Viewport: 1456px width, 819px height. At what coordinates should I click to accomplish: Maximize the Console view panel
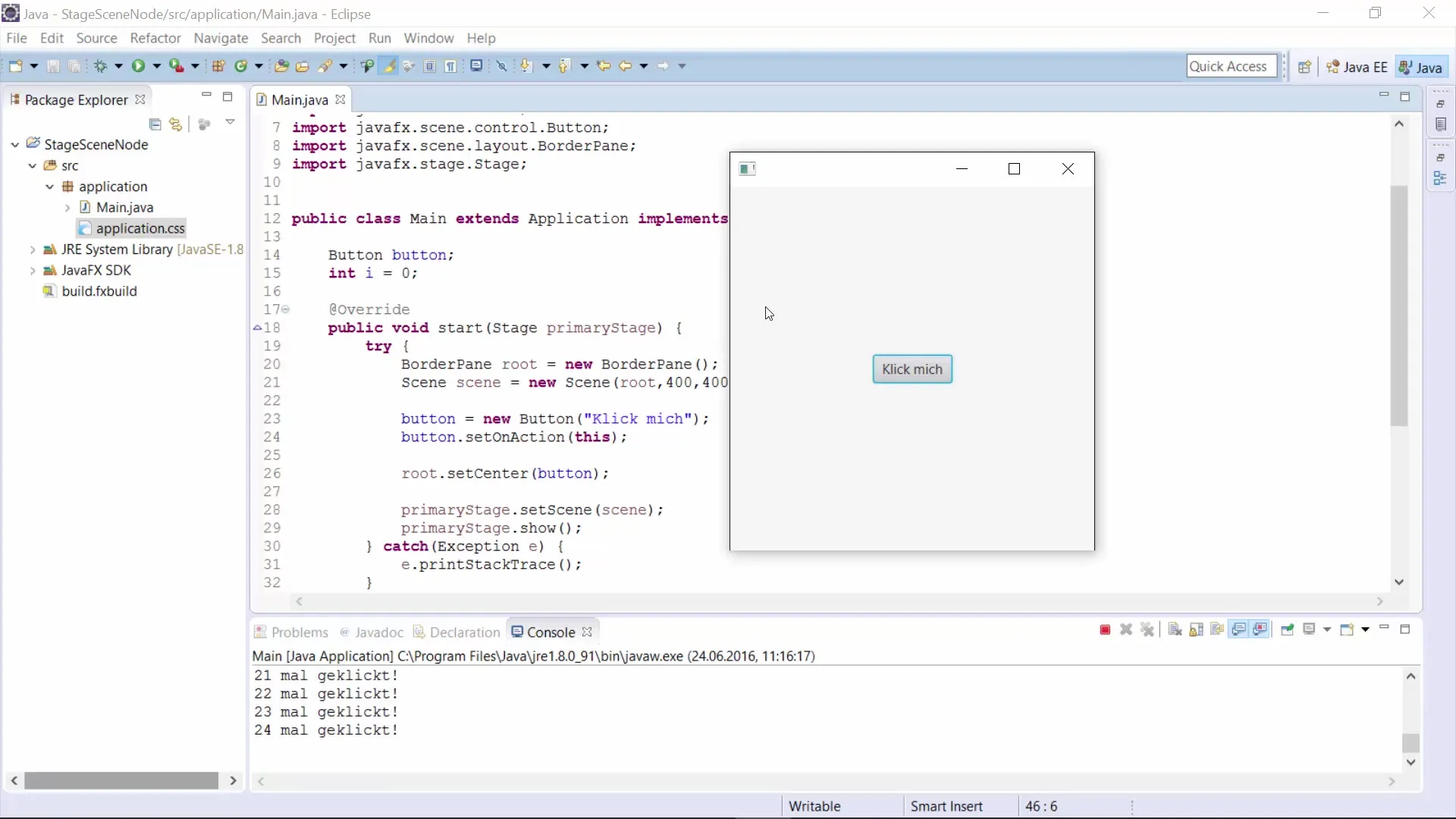[1404, 629]
